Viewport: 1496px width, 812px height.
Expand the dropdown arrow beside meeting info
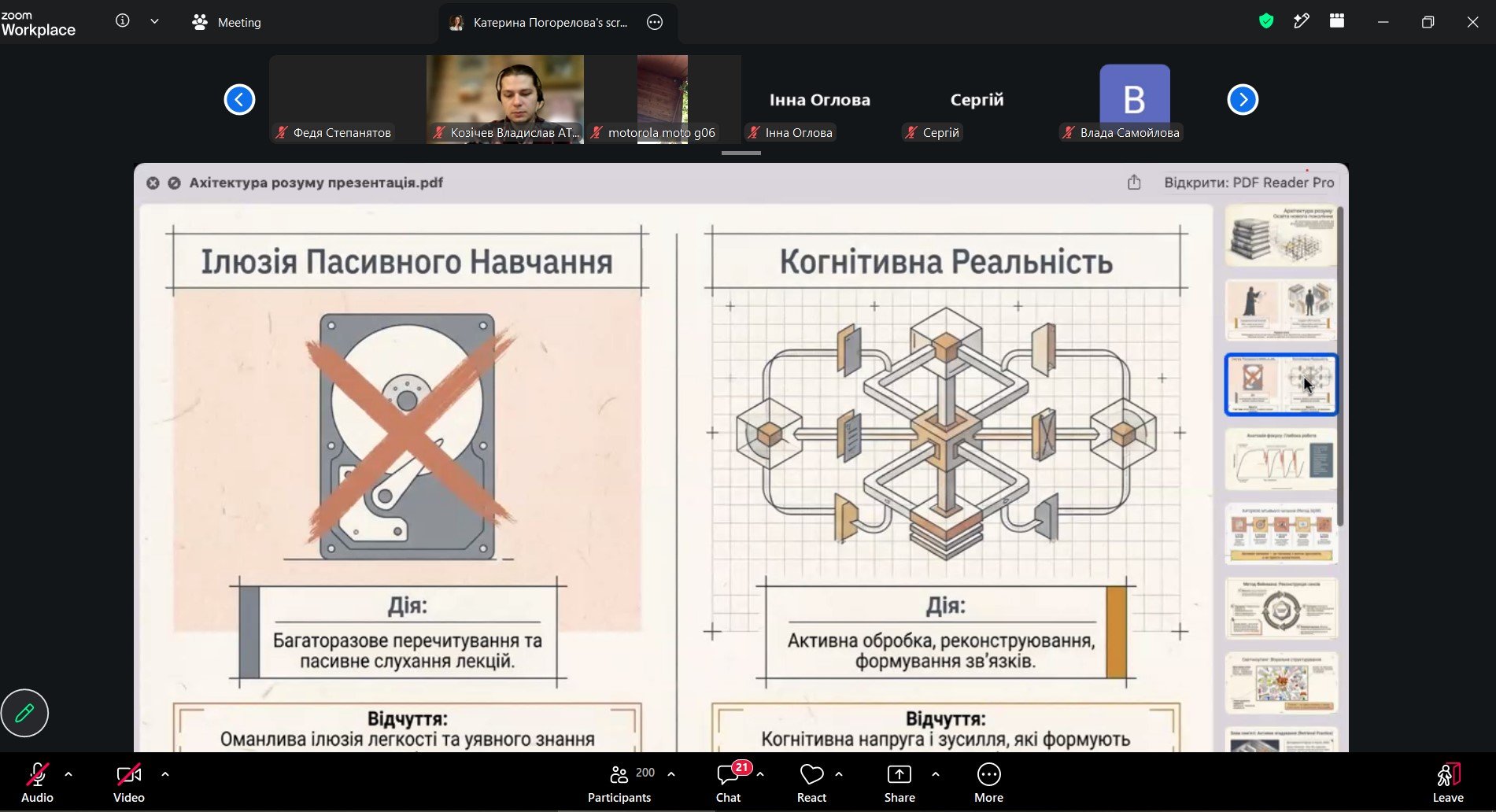tap(154, 21)
